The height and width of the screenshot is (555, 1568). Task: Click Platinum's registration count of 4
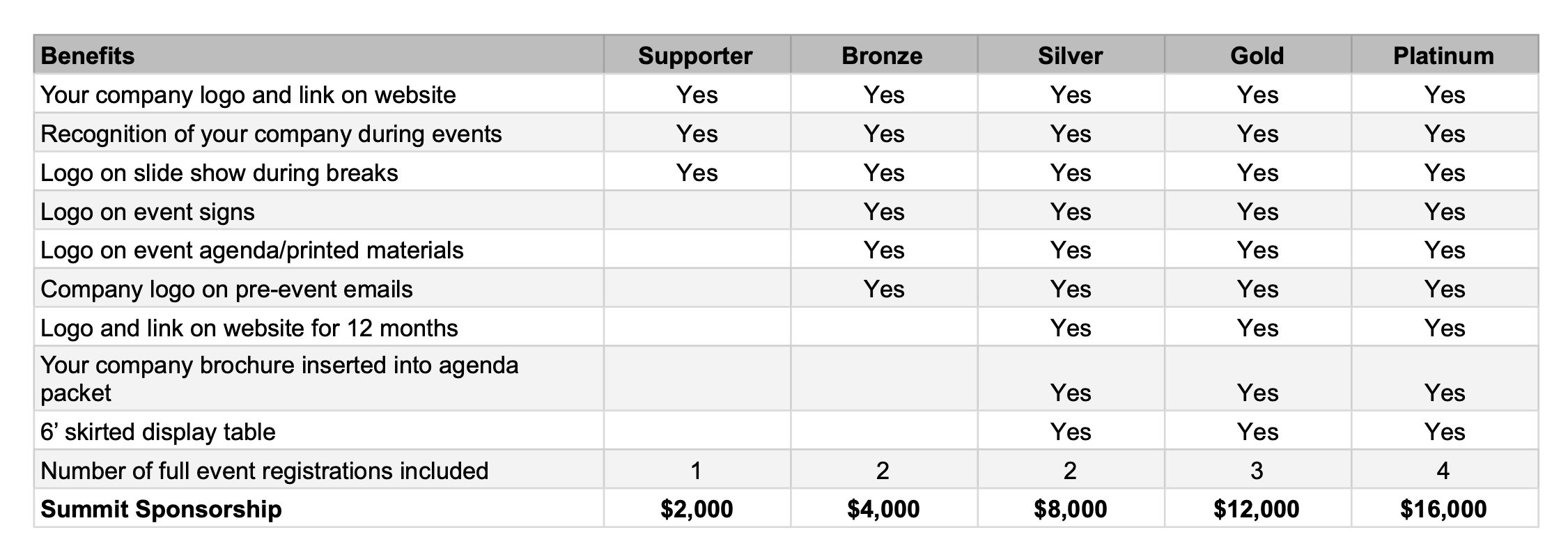pyautogui.click(x=1443, y=471)
